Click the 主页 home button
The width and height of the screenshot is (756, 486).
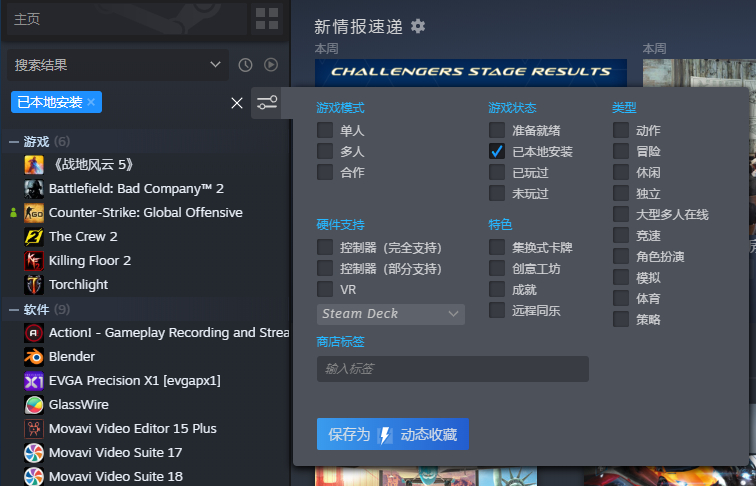tap(127, 19)
